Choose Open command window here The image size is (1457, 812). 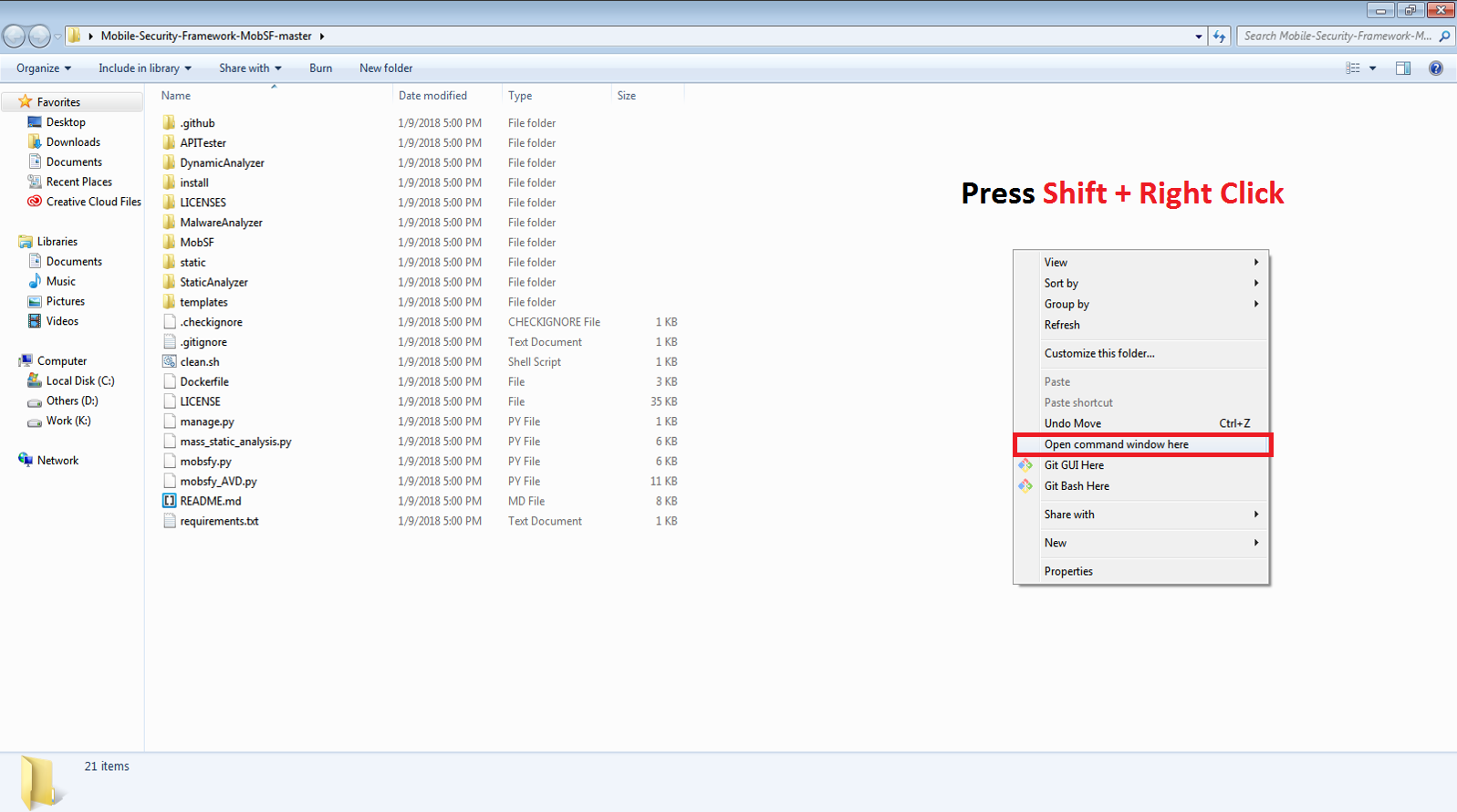tap(1142, 444)
